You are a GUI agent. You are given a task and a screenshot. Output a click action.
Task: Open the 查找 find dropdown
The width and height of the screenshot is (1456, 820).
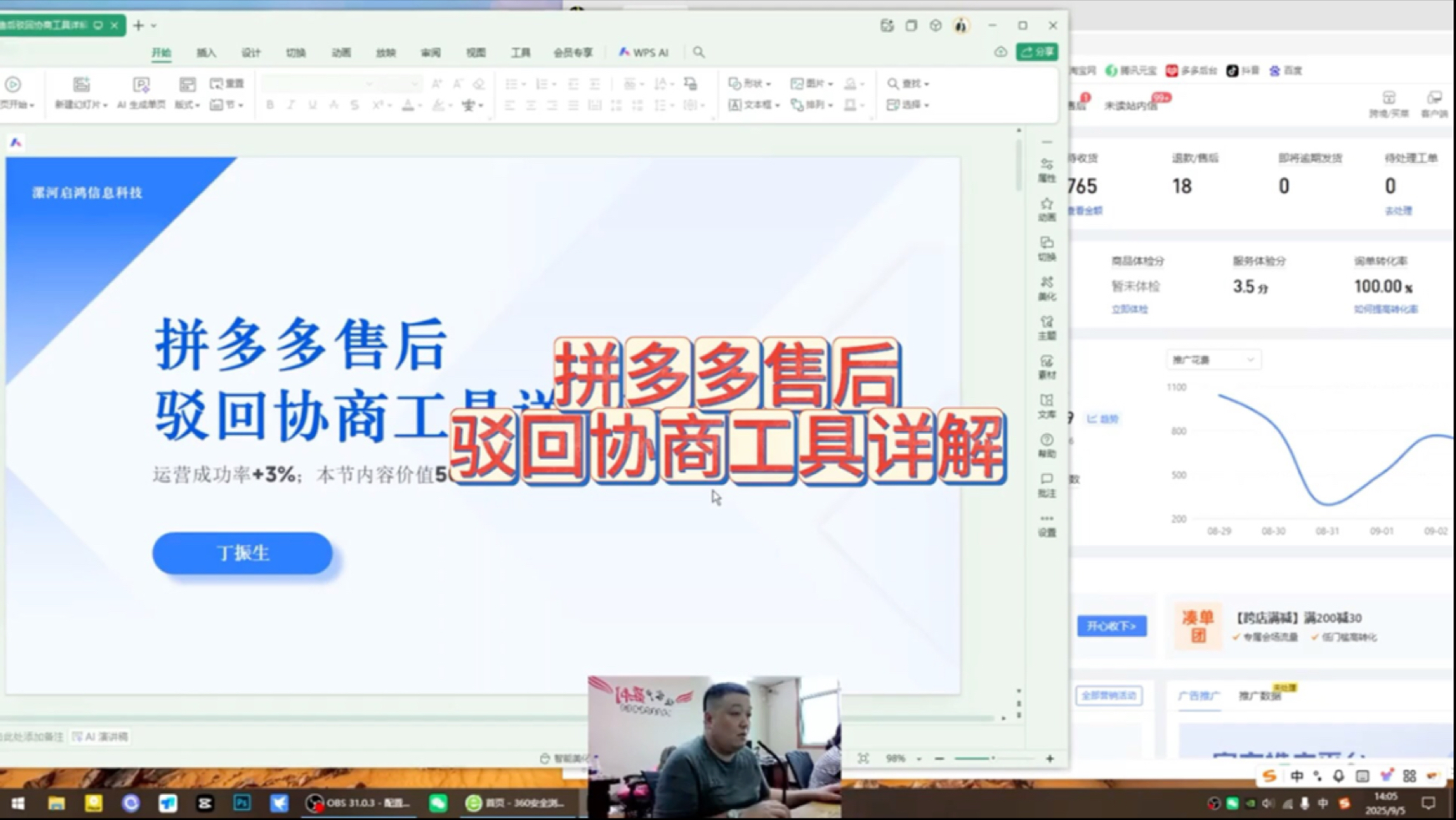[x=908, y=84]
